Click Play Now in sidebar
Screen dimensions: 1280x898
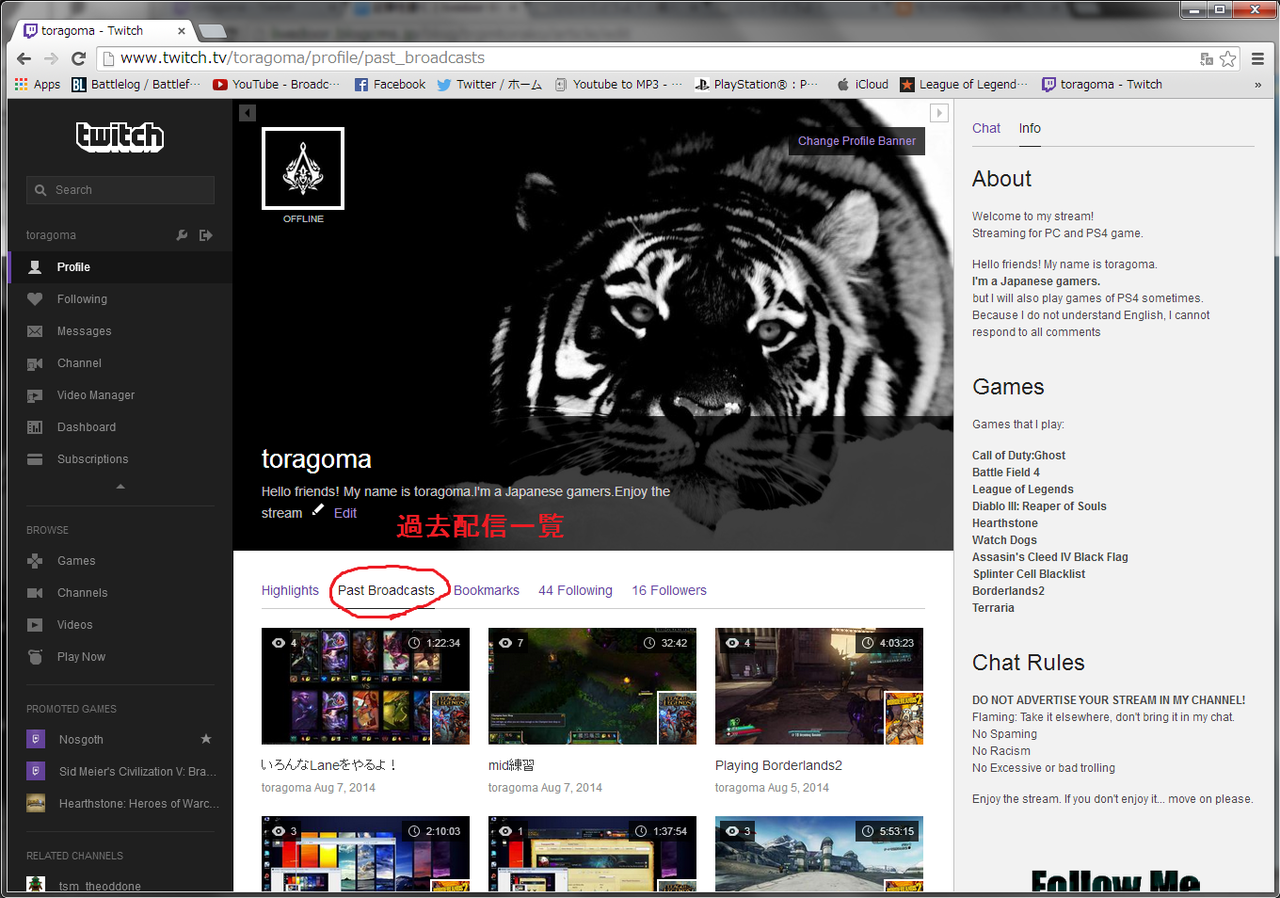point(120,657)
